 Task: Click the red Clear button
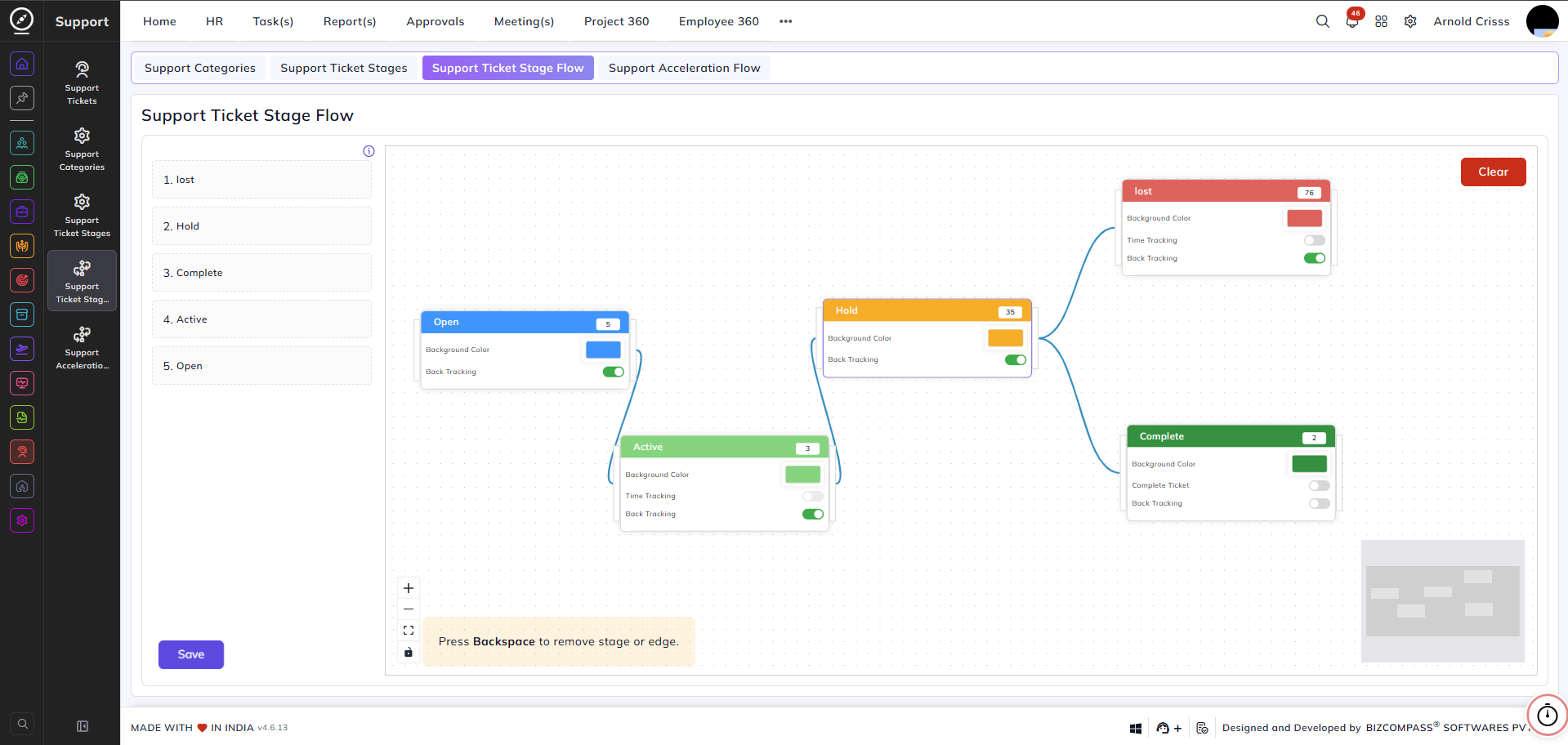[1493, 172]
